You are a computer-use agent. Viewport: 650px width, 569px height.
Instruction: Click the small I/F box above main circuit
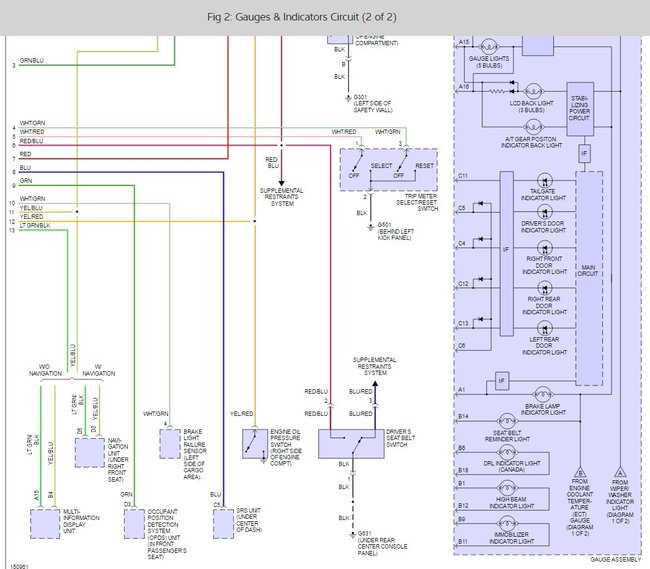pos(584,154)
